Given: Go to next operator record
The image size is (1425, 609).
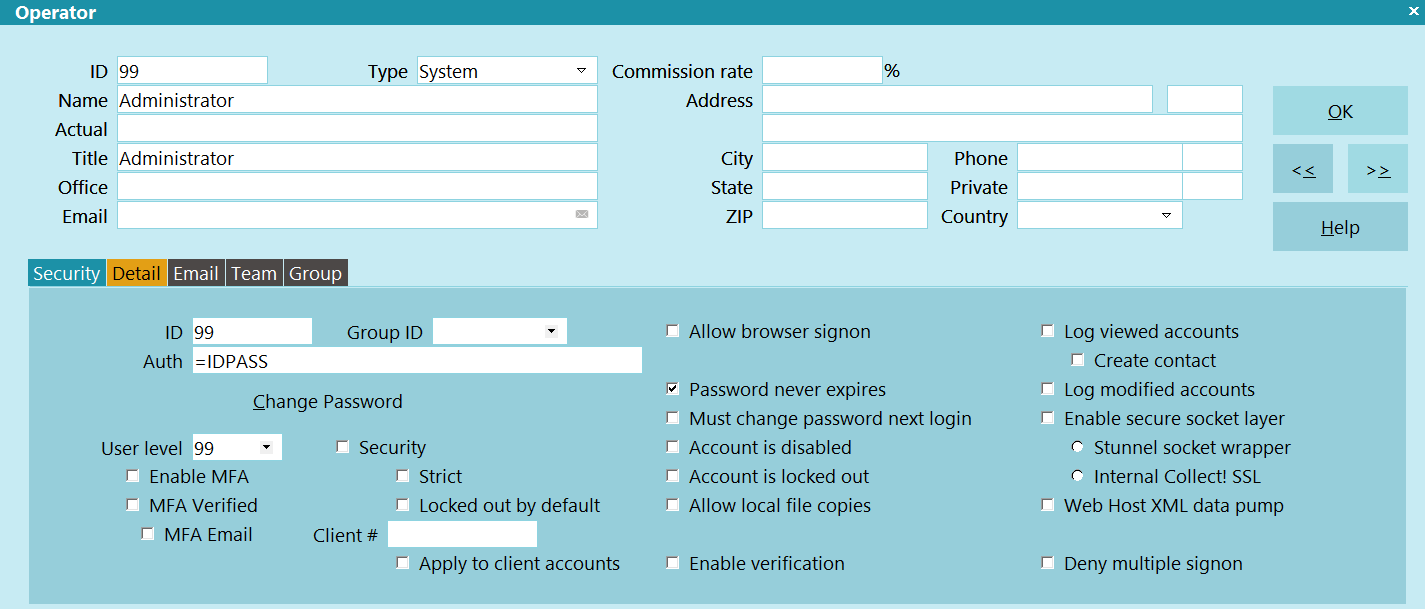Looking at the screenshot, I should (1378, 169).
